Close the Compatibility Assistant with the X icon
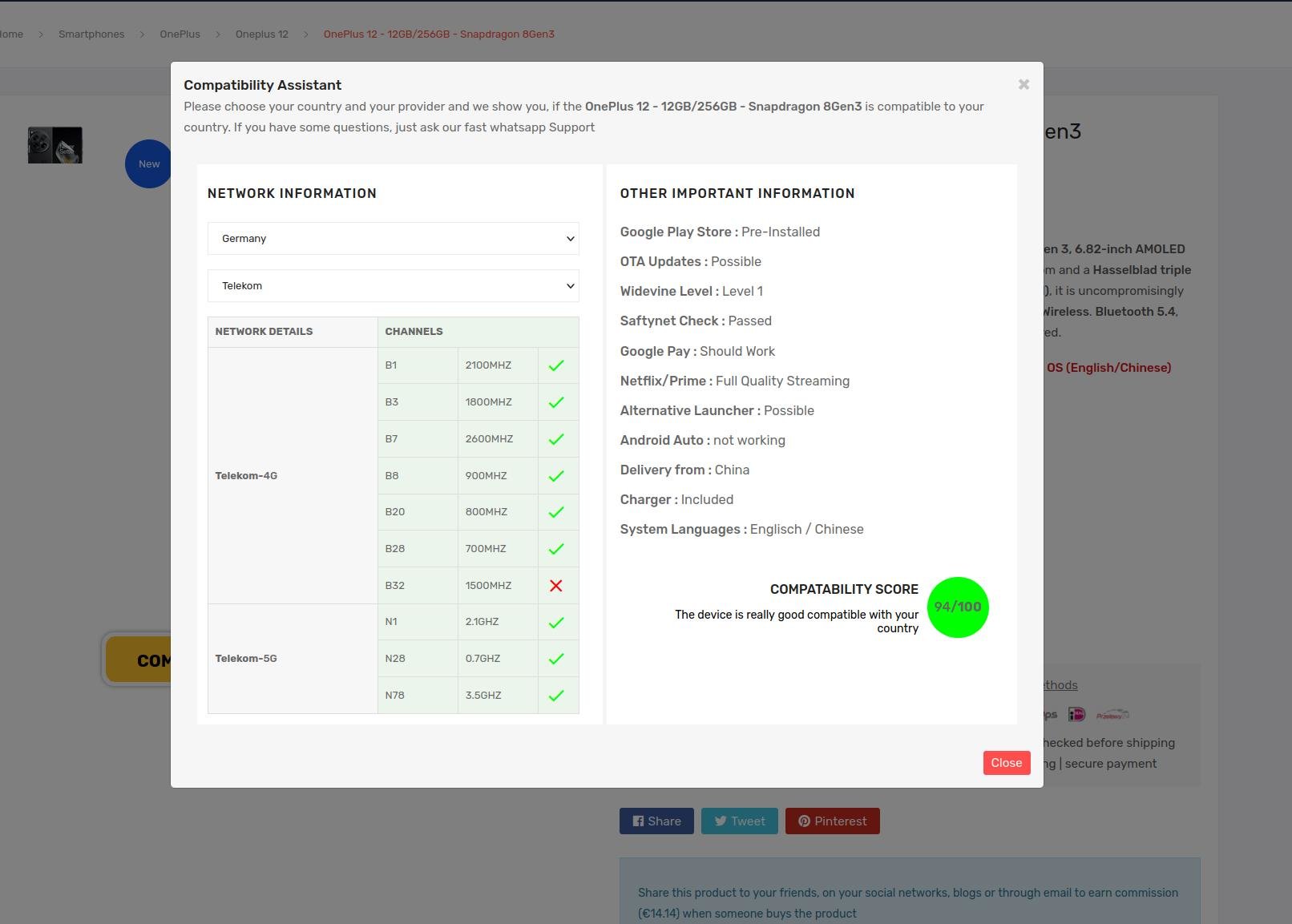1292x924 pixels. pyautogui.click(x=1024, y=84)
